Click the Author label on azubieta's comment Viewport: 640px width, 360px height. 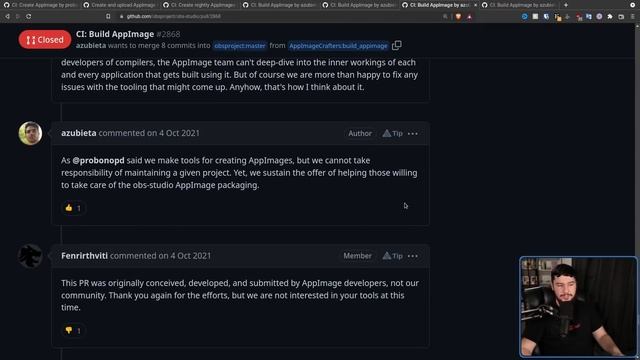tap(360, 133)
